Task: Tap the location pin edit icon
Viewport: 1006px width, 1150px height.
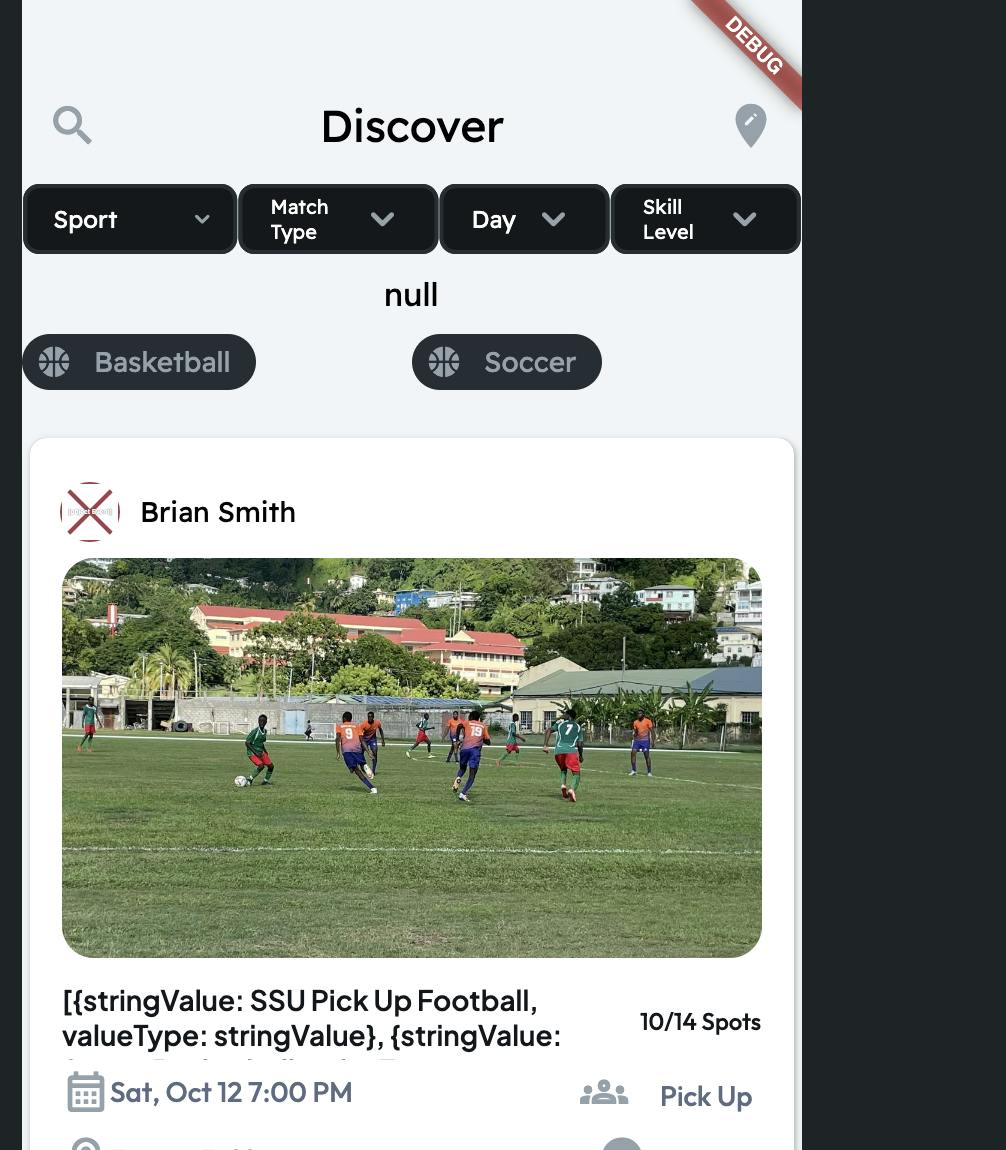Action: (750, 125)
